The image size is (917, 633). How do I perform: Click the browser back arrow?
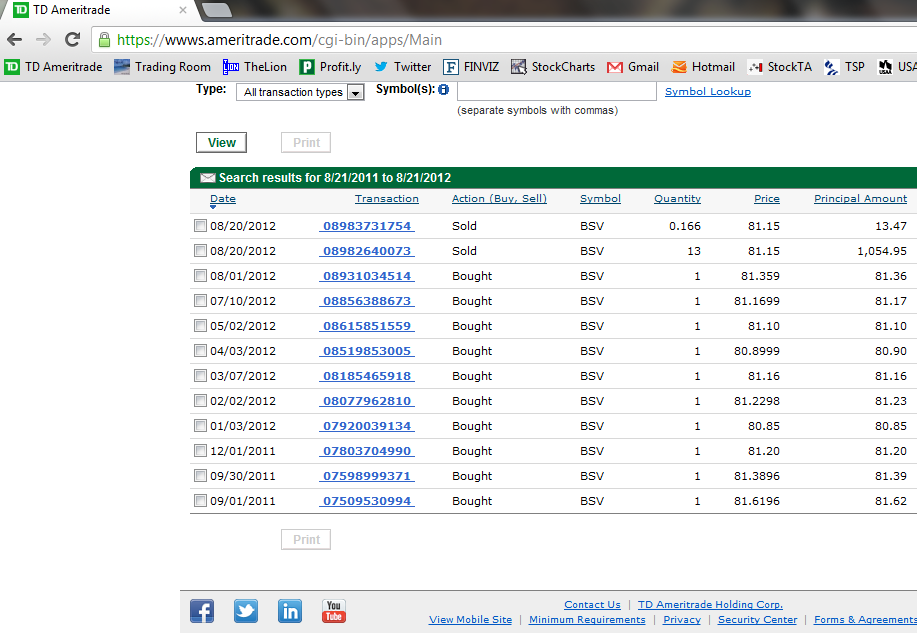coord(15,40)
